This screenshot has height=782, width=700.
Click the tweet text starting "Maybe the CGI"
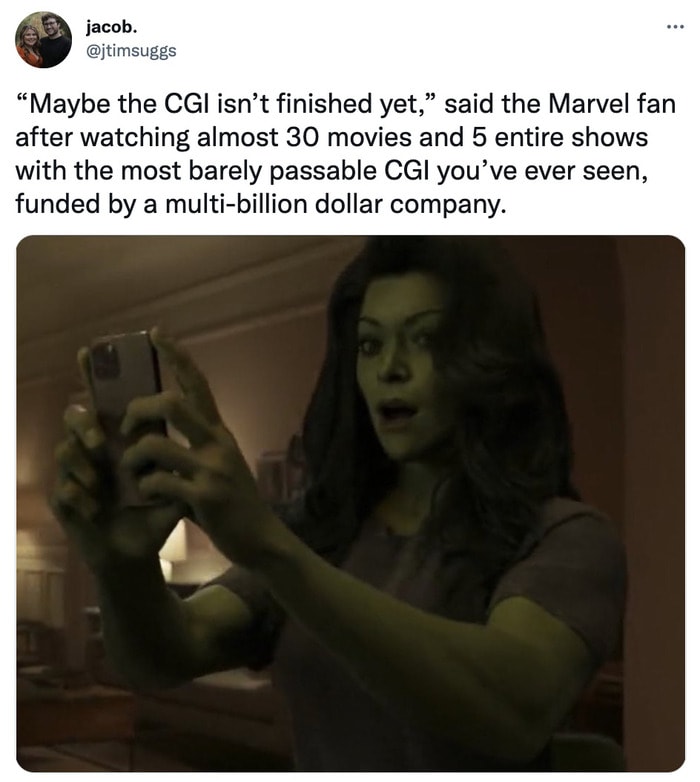[x=346, y=154]
